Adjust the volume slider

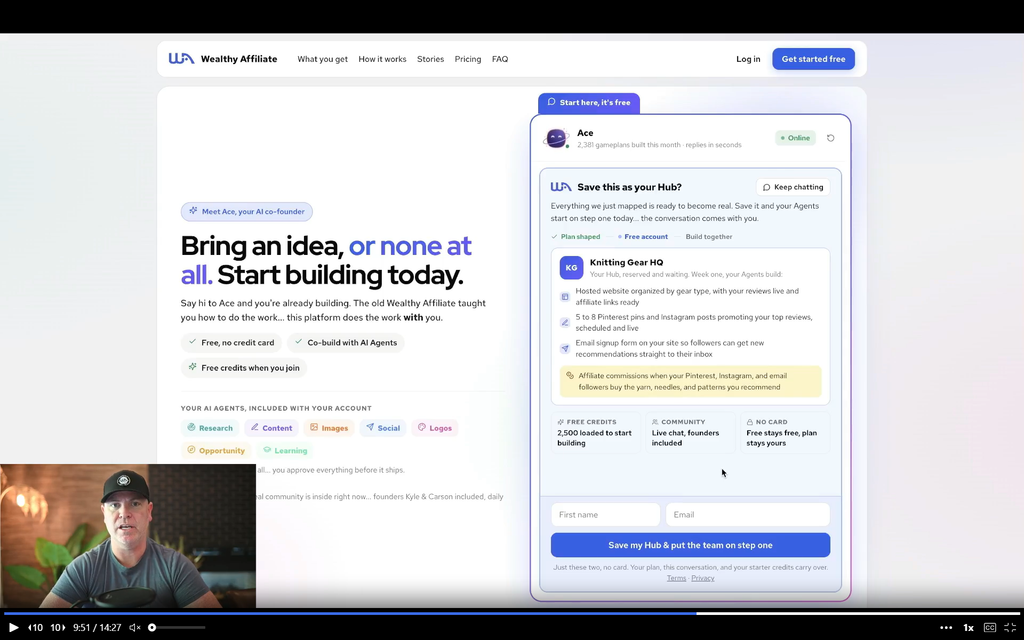[x=176, y=628]
